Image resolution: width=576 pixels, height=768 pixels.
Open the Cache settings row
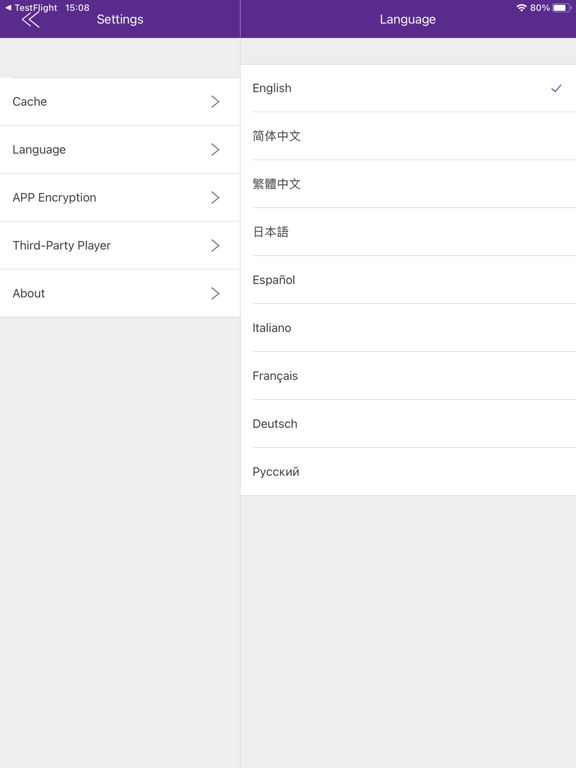[120, 101]
